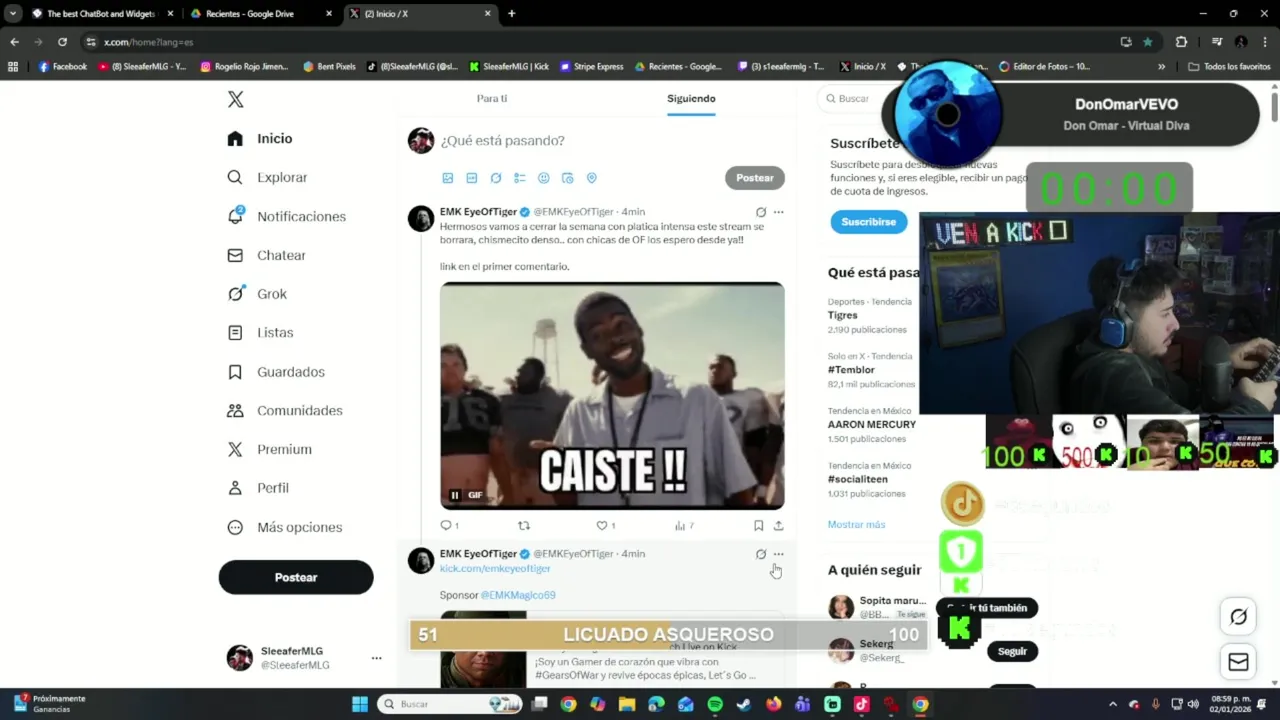Repost the CAISTE post
This screenshot has width=1280, height=720.
[x=524, y=525]
